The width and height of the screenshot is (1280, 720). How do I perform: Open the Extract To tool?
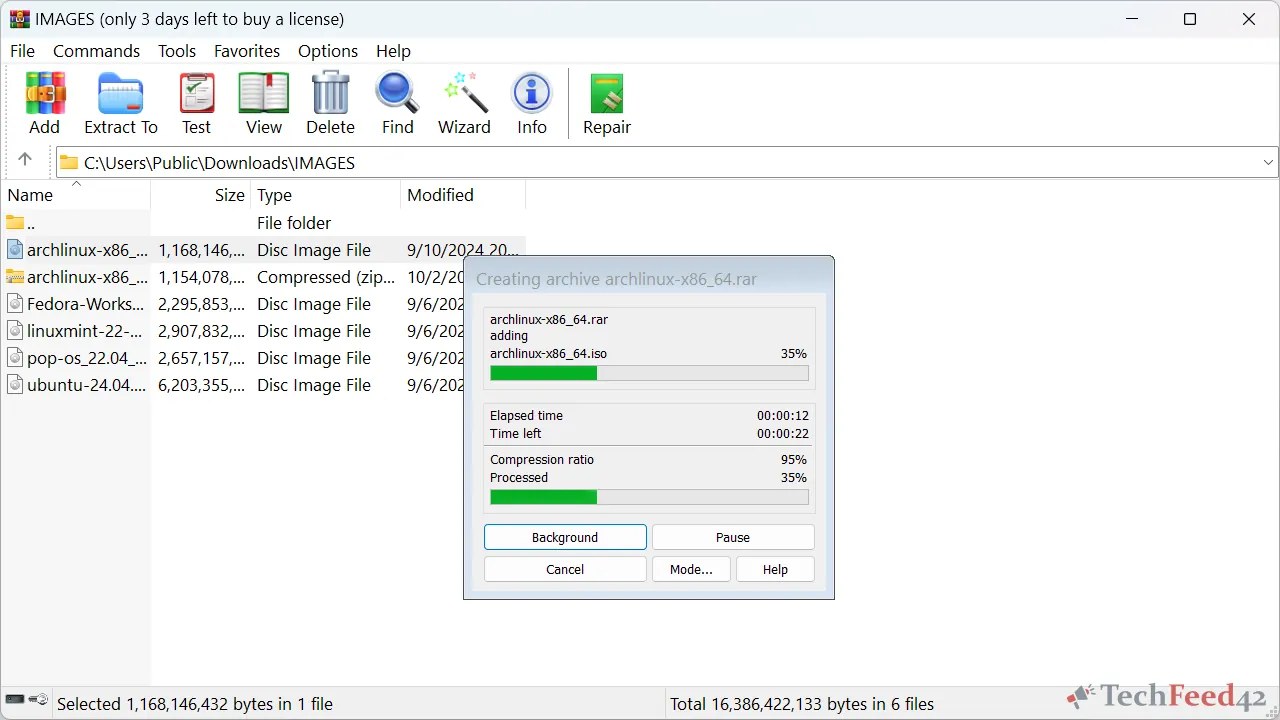[x=121, y=94]
